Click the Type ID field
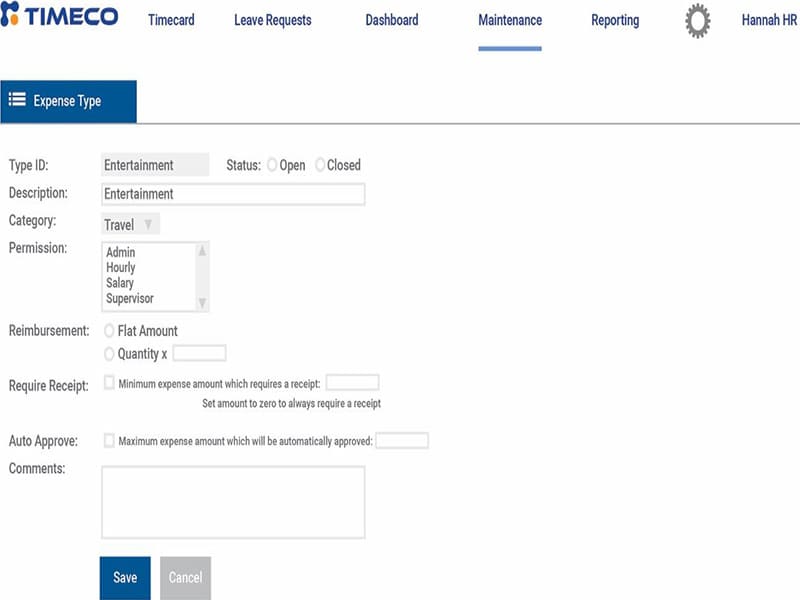This screenshot has height=600, width=800. 155,165
